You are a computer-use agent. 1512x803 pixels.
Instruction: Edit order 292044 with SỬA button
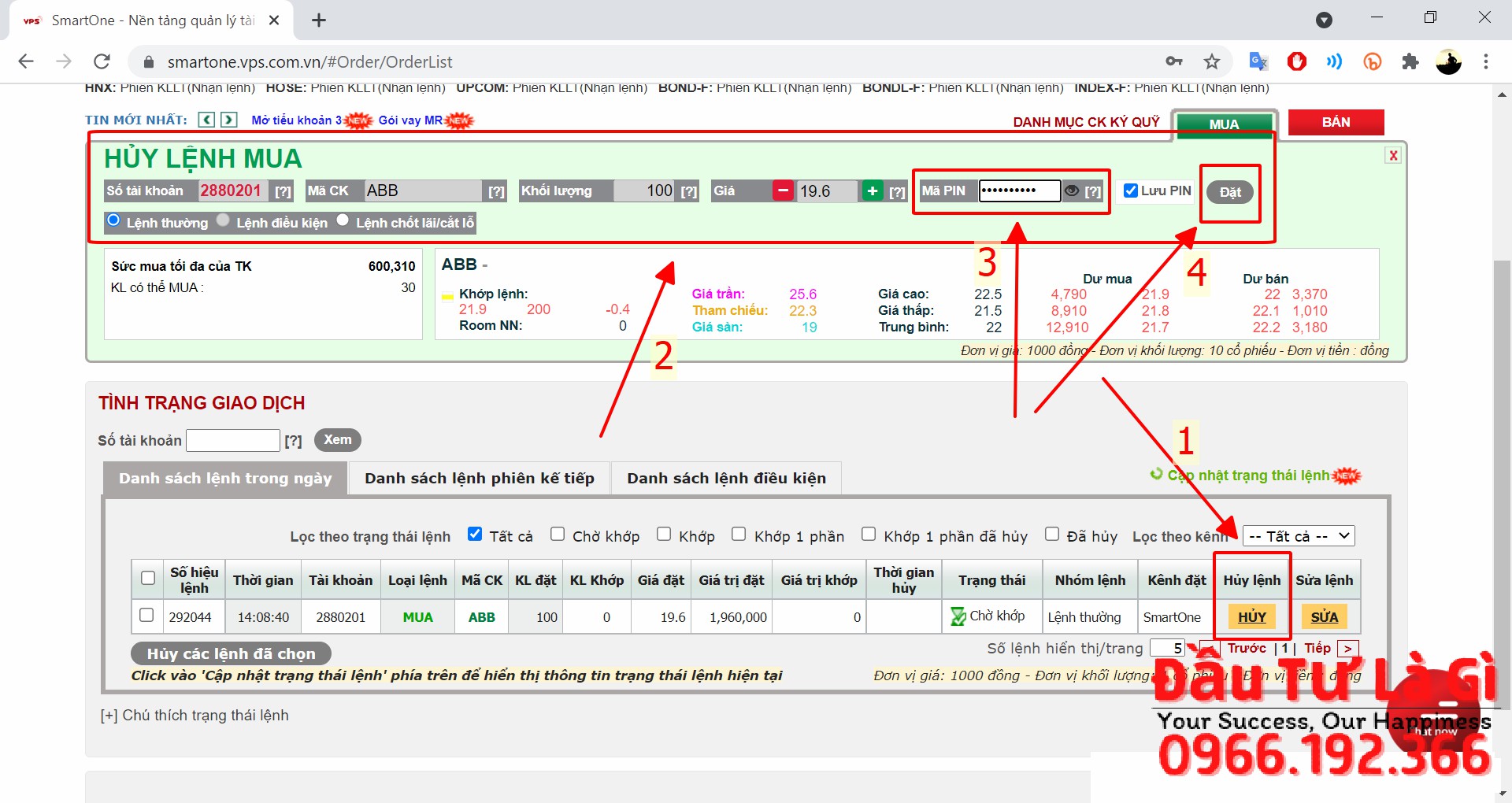[x=1324, y=616]
